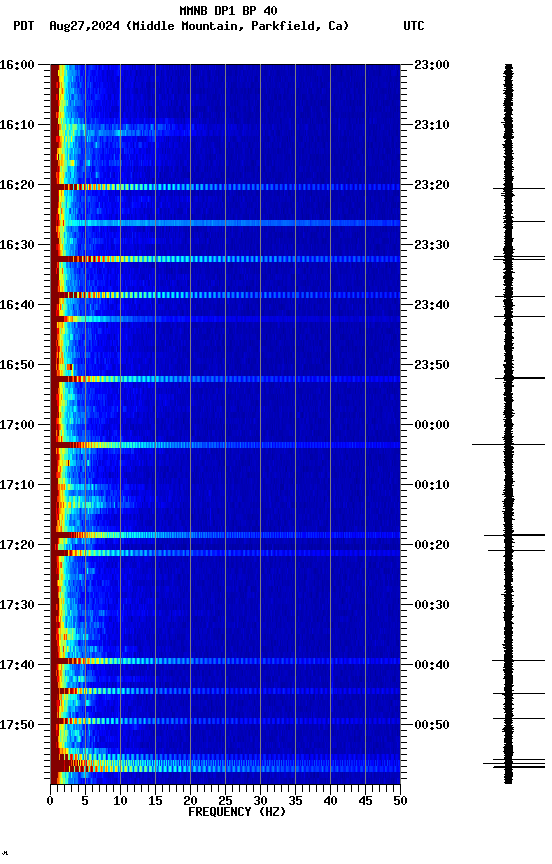Click the '23:00' UTC time label
Viewport: 552px width, 864px height.
(x=432, y=65)
